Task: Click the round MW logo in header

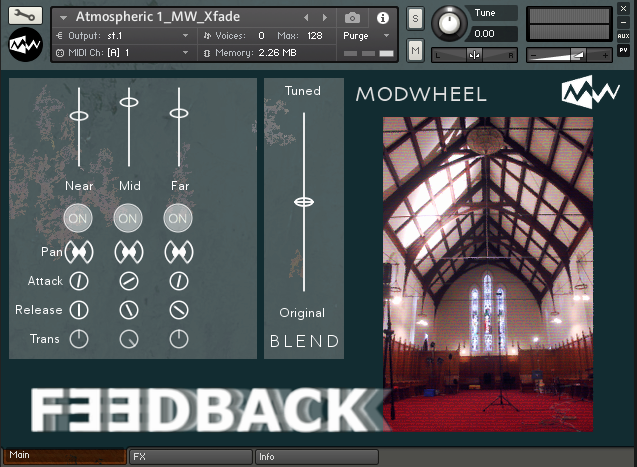Action: pos(25,45)
